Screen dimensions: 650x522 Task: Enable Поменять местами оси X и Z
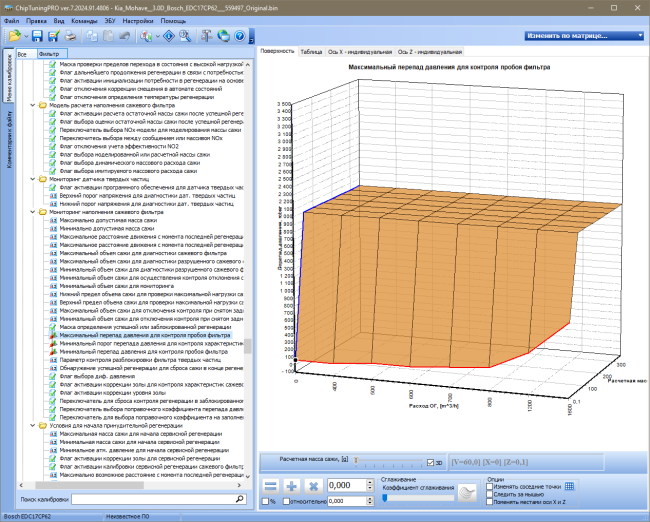tap(490, 502)
